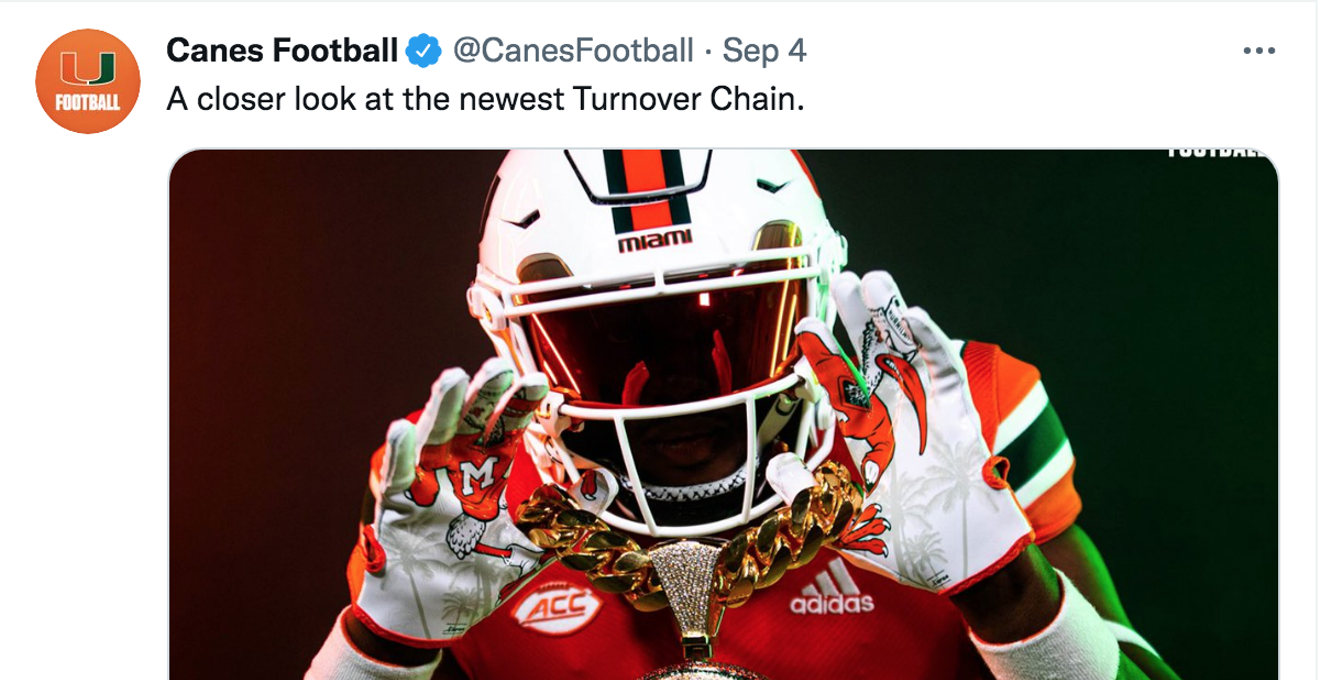Click the Canes Football display name
The image size is (1320, 680).
[282, 49]
